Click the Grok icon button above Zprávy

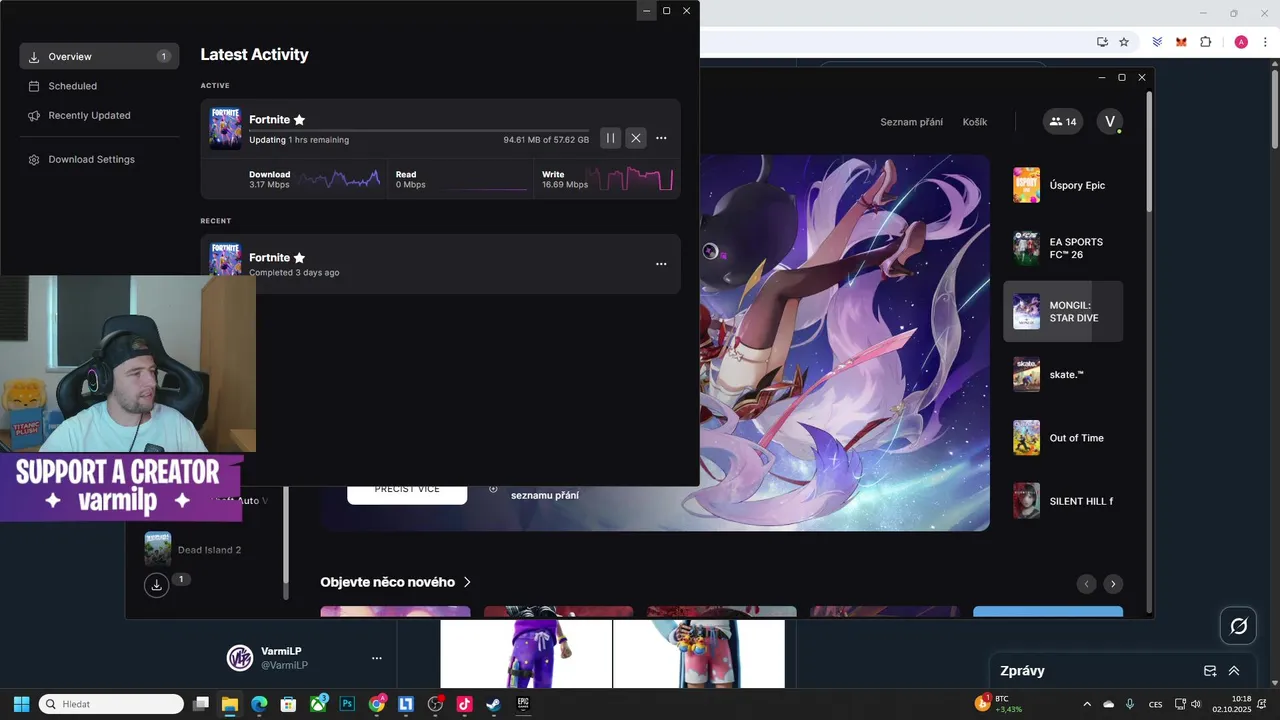pos(1238,626)
